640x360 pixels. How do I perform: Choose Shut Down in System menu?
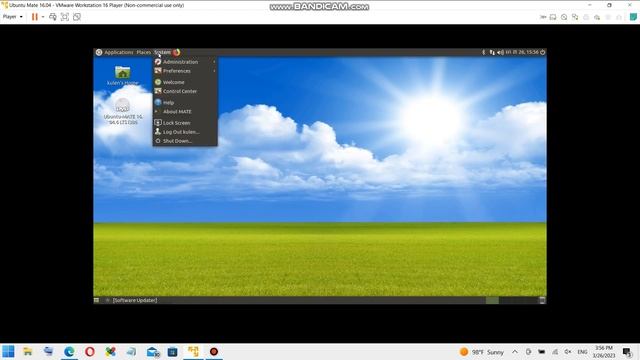pos(185,141)
